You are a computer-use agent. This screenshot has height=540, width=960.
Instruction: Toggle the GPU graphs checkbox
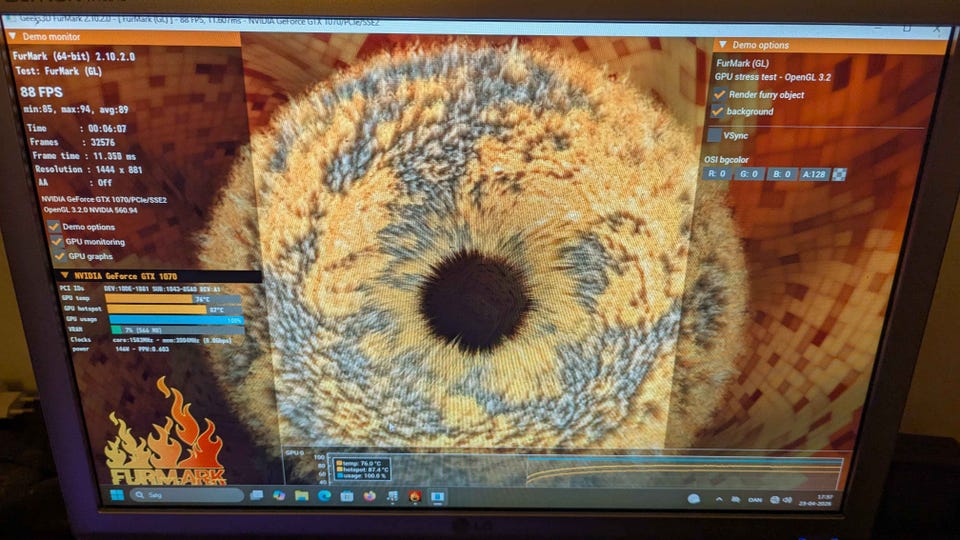60,256
